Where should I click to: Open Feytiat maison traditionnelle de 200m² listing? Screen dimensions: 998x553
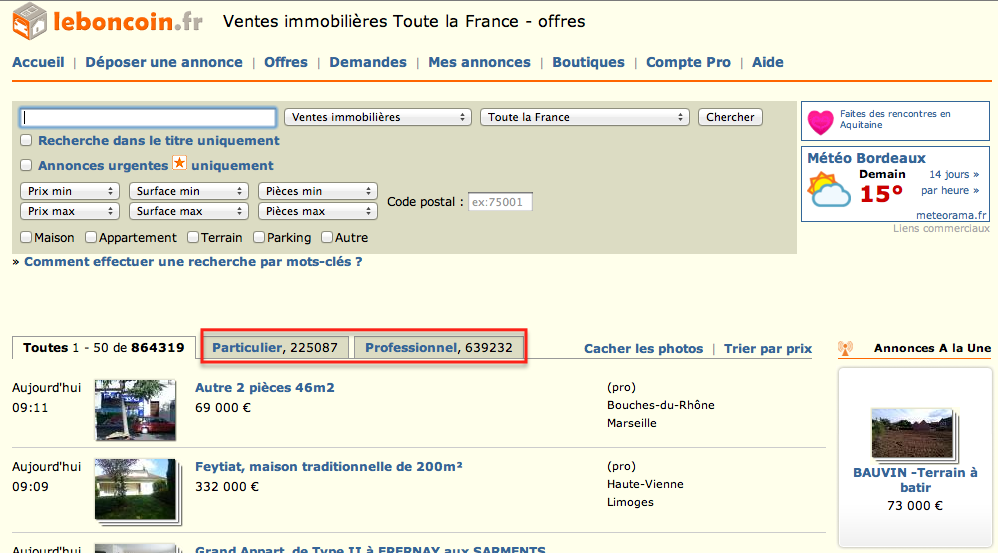click(x=328, y=466)
